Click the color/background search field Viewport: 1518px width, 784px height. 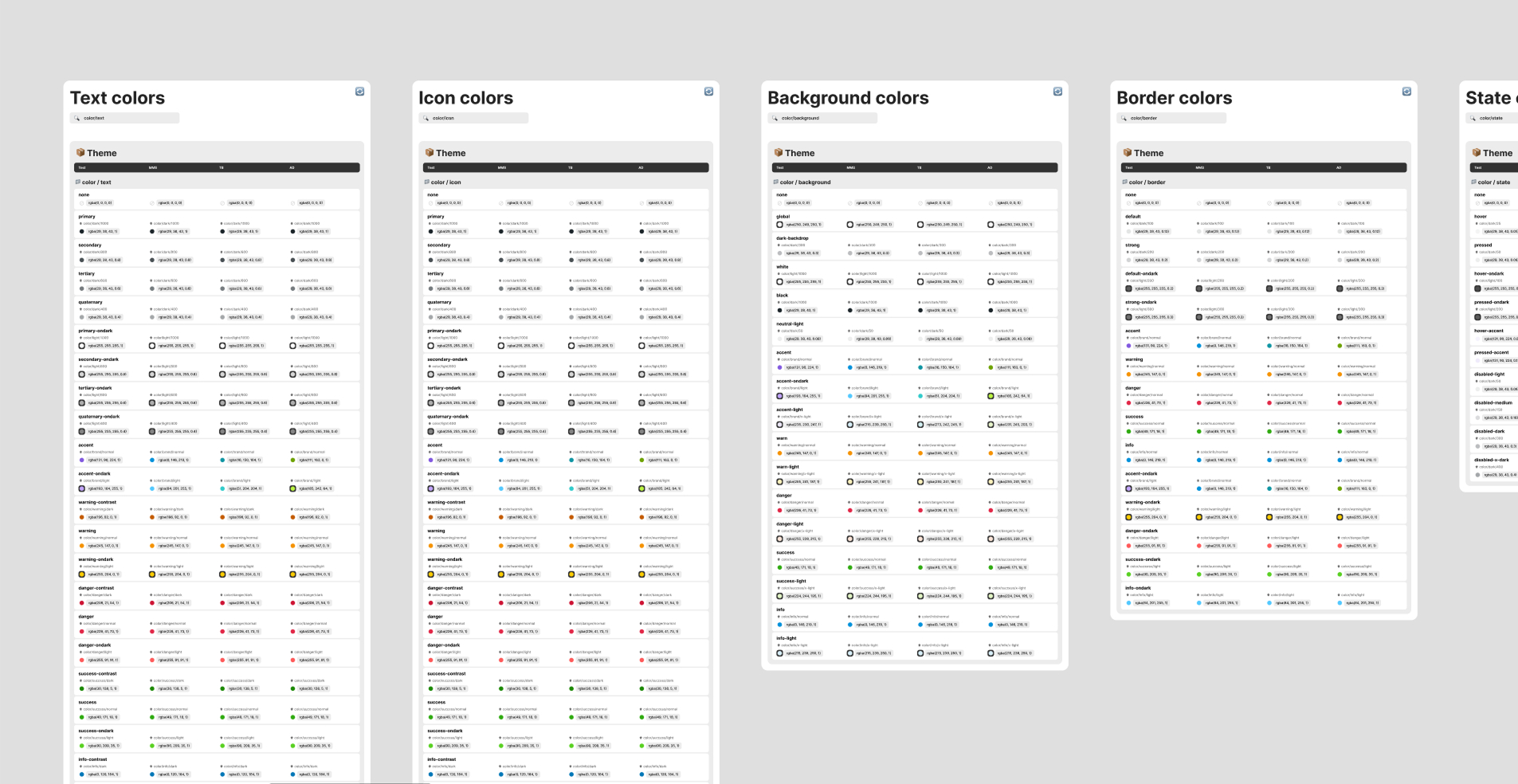(823, 118)
